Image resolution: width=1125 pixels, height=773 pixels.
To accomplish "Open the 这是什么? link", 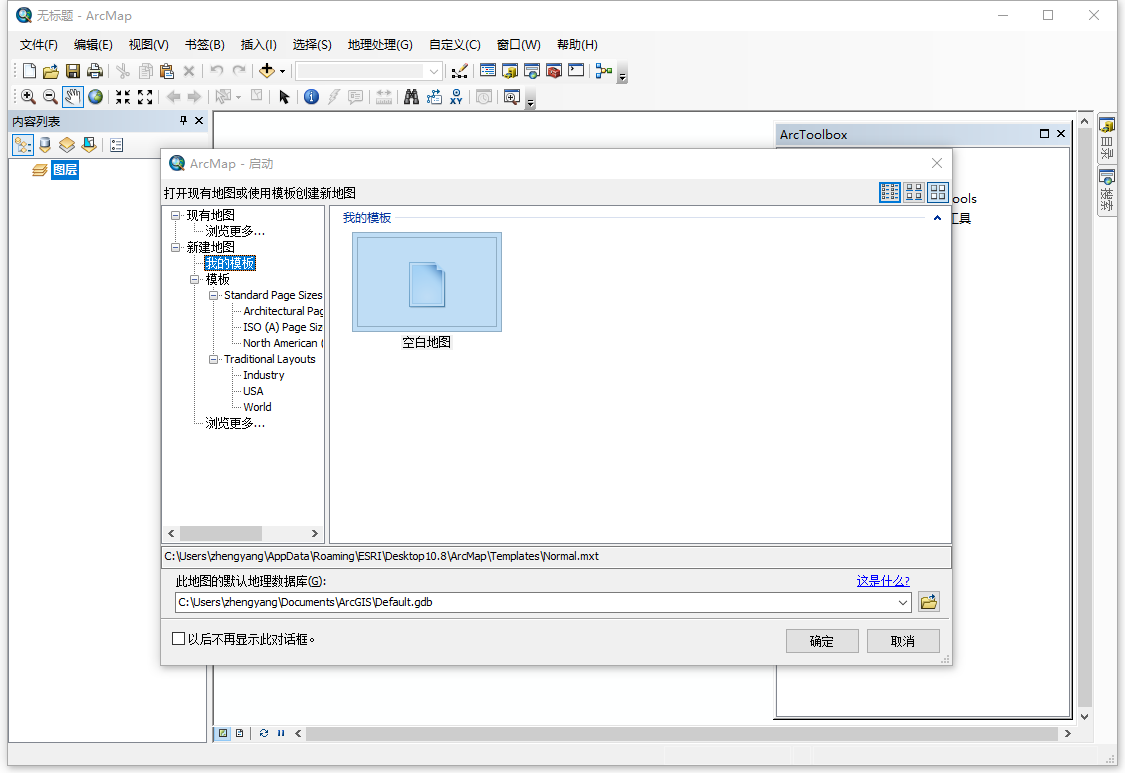I will [883, 581].
